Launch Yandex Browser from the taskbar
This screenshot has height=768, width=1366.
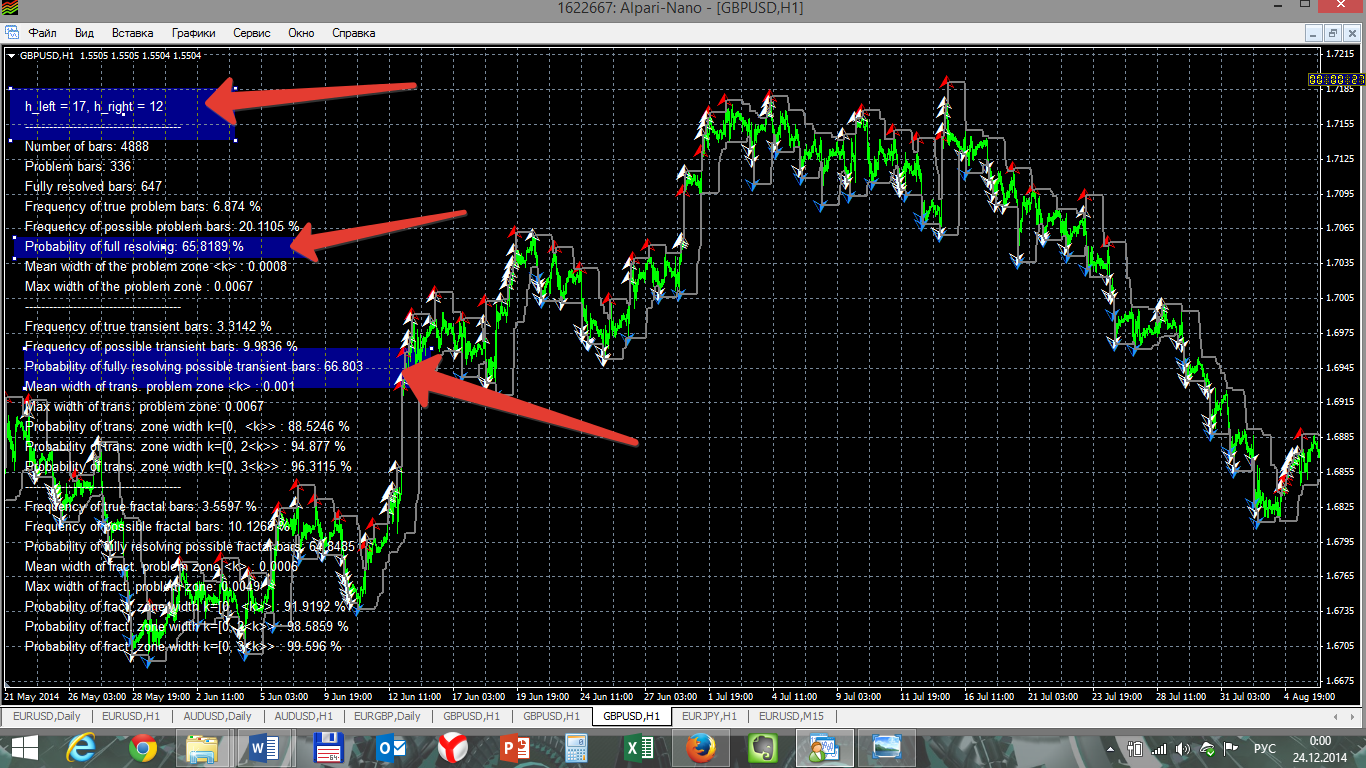(452, 748)
